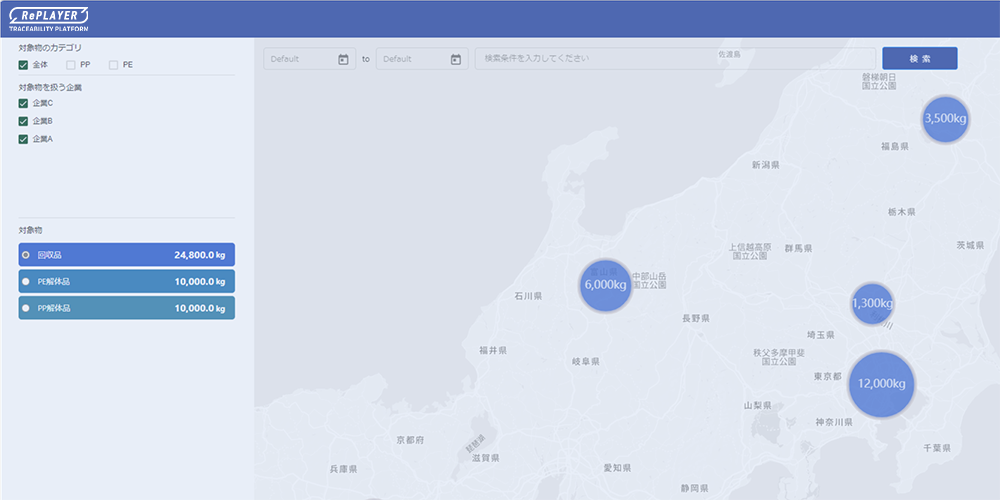This screenshot has height=500, width=1000.
Task: Check the PE category checkbox
Action: [114, 65]
